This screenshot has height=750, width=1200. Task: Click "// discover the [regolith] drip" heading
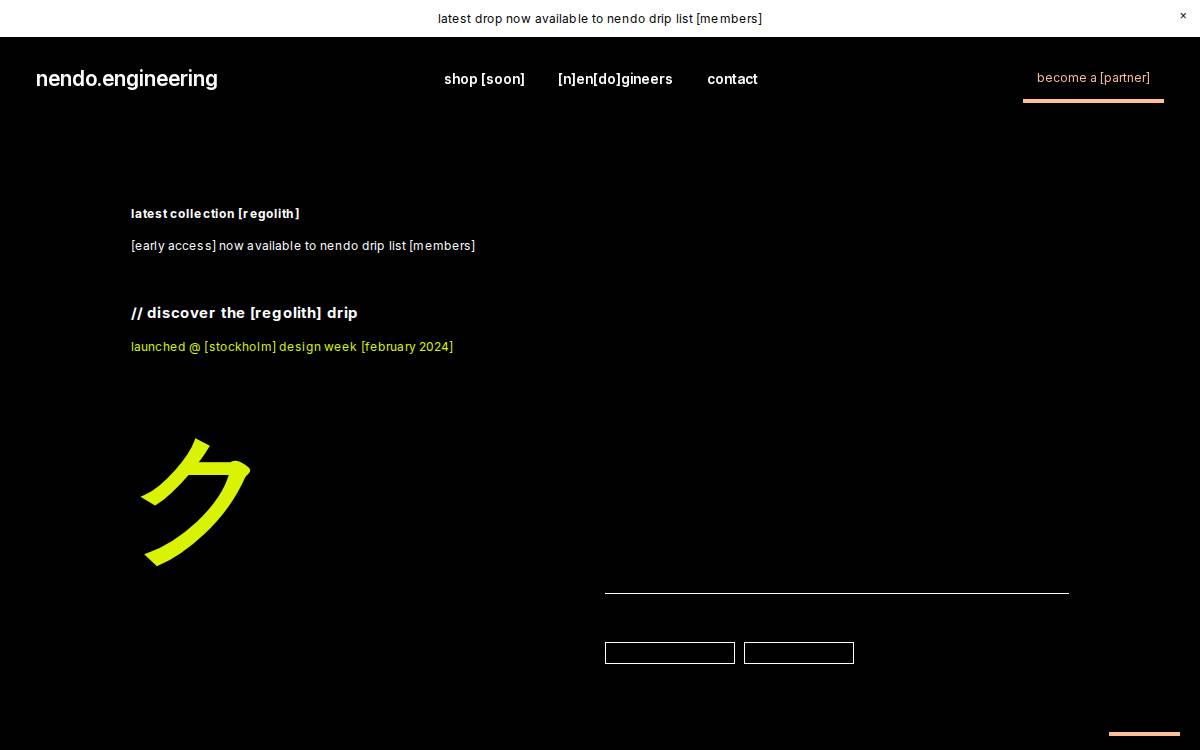[x=244, y=313]
